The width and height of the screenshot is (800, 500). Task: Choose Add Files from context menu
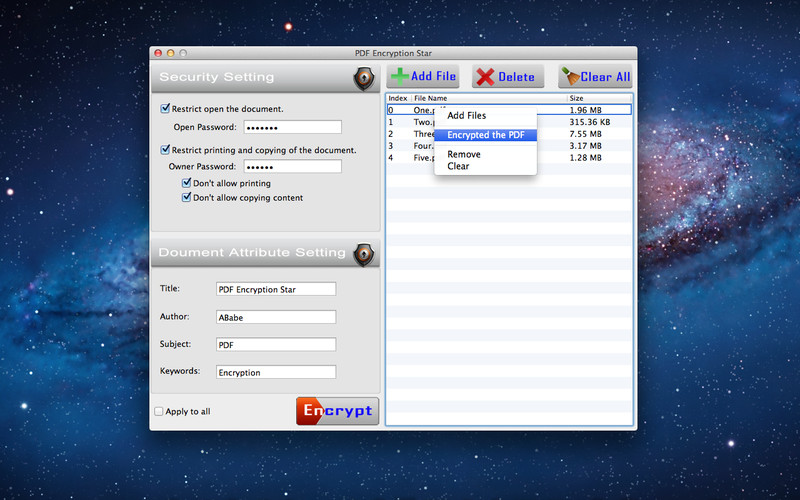pyautogui.click(x=466, y=116)
